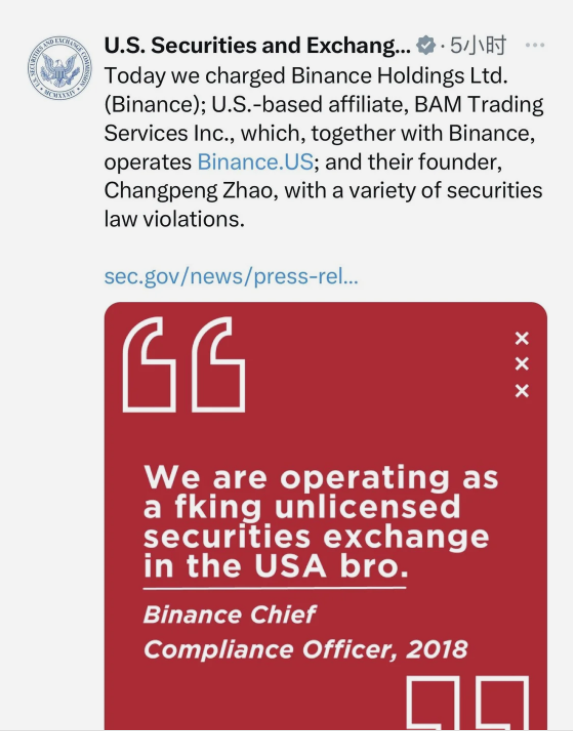Select the 'fking unlicensed' quote text
This screenshot has height=731, width=573.
coord(317,507)
